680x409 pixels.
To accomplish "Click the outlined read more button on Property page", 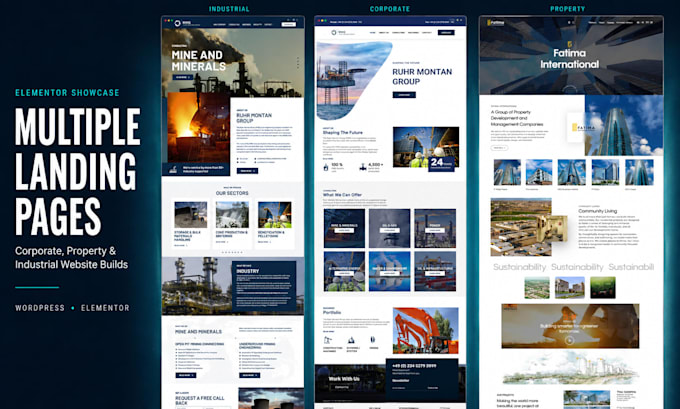I will 499,148.
